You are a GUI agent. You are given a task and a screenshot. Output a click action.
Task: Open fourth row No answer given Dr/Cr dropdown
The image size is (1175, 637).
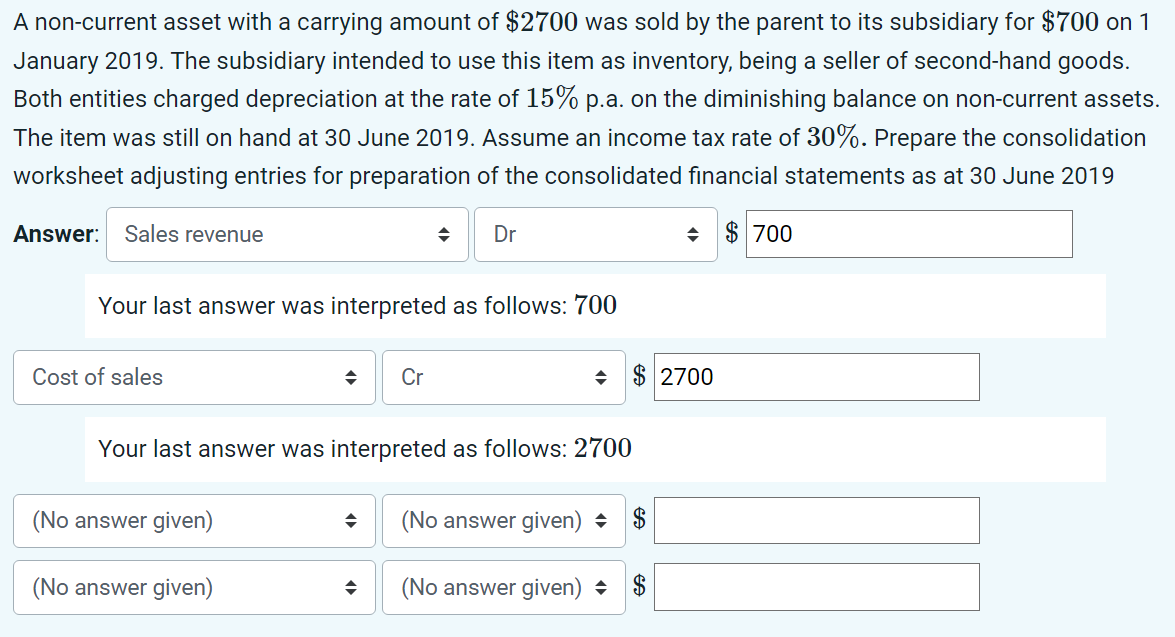(490, 587)
